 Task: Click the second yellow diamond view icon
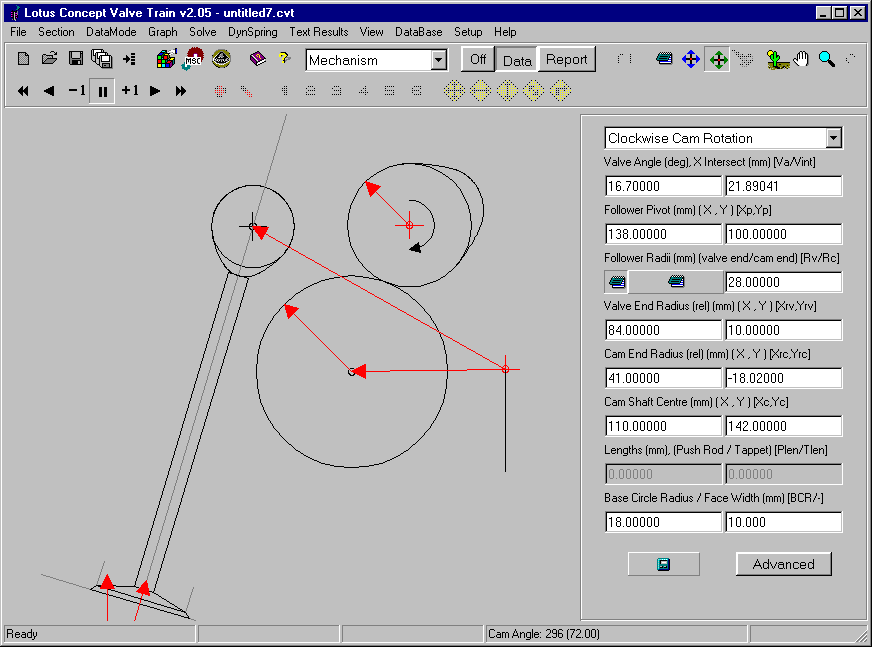(480, 91)
